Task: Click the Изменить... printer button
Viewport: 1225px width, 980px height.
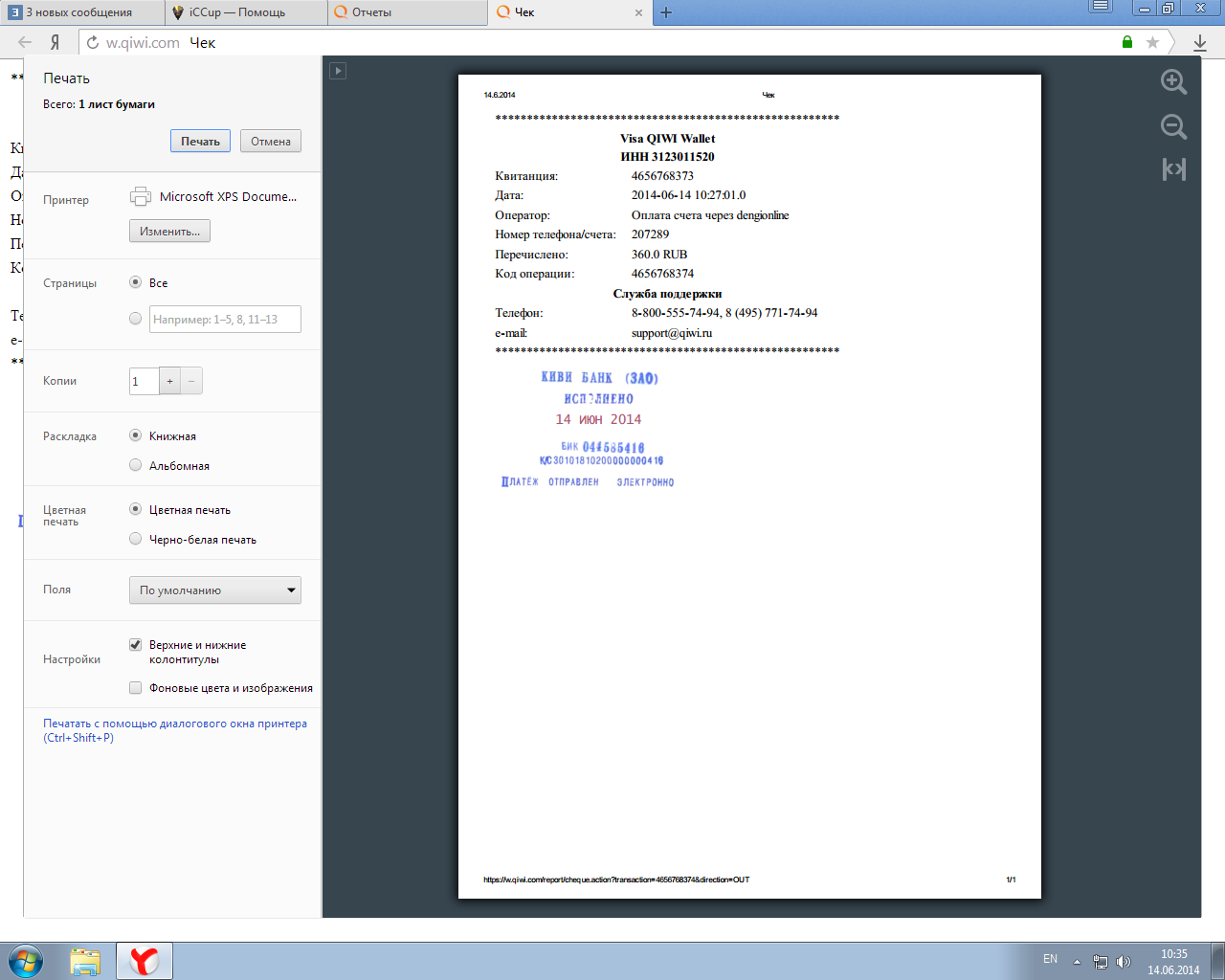Action: (169, 231)
